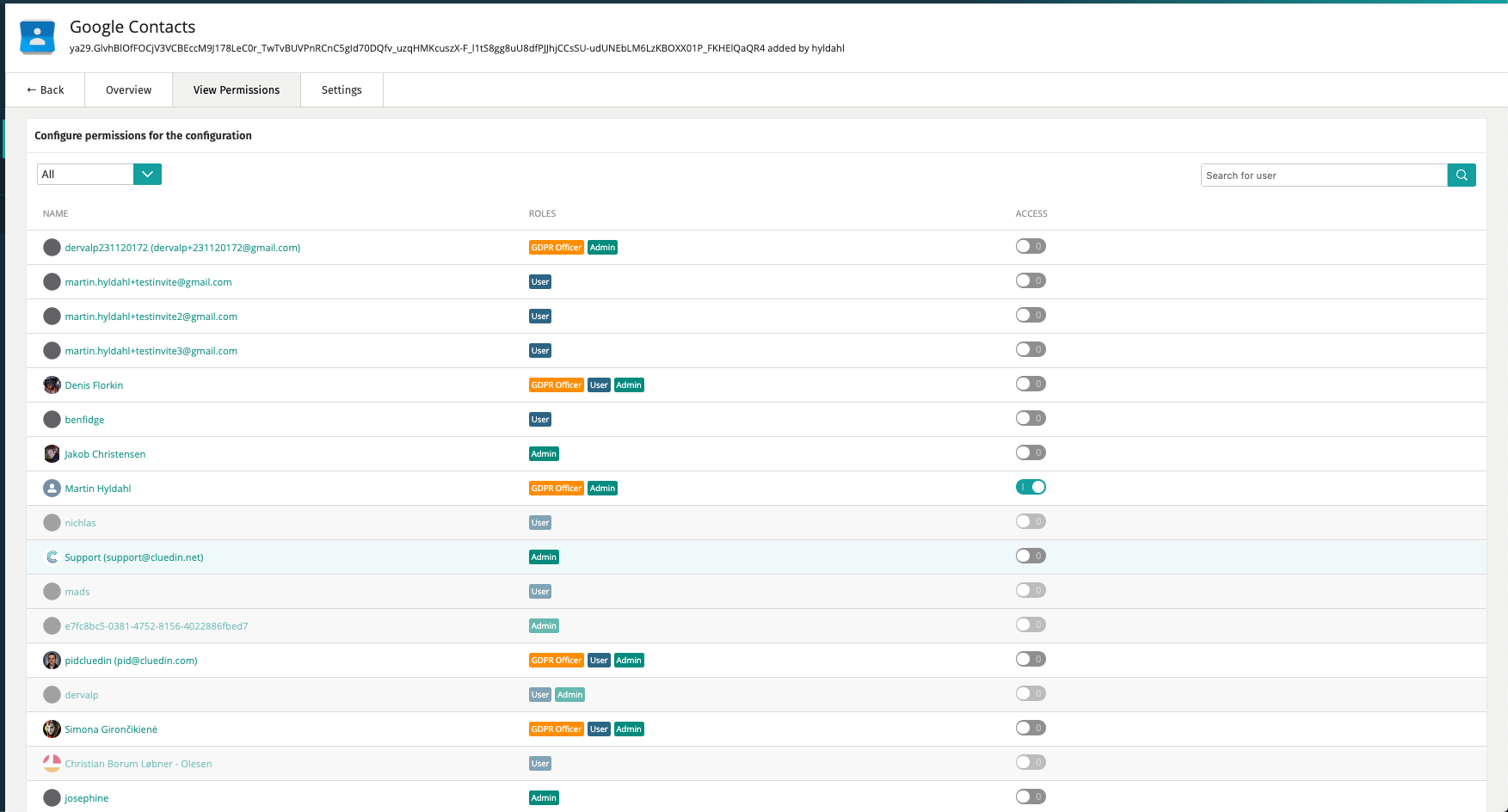Go back using the Back button
Screen dimensions: 1508x812
tap(46, 90)
